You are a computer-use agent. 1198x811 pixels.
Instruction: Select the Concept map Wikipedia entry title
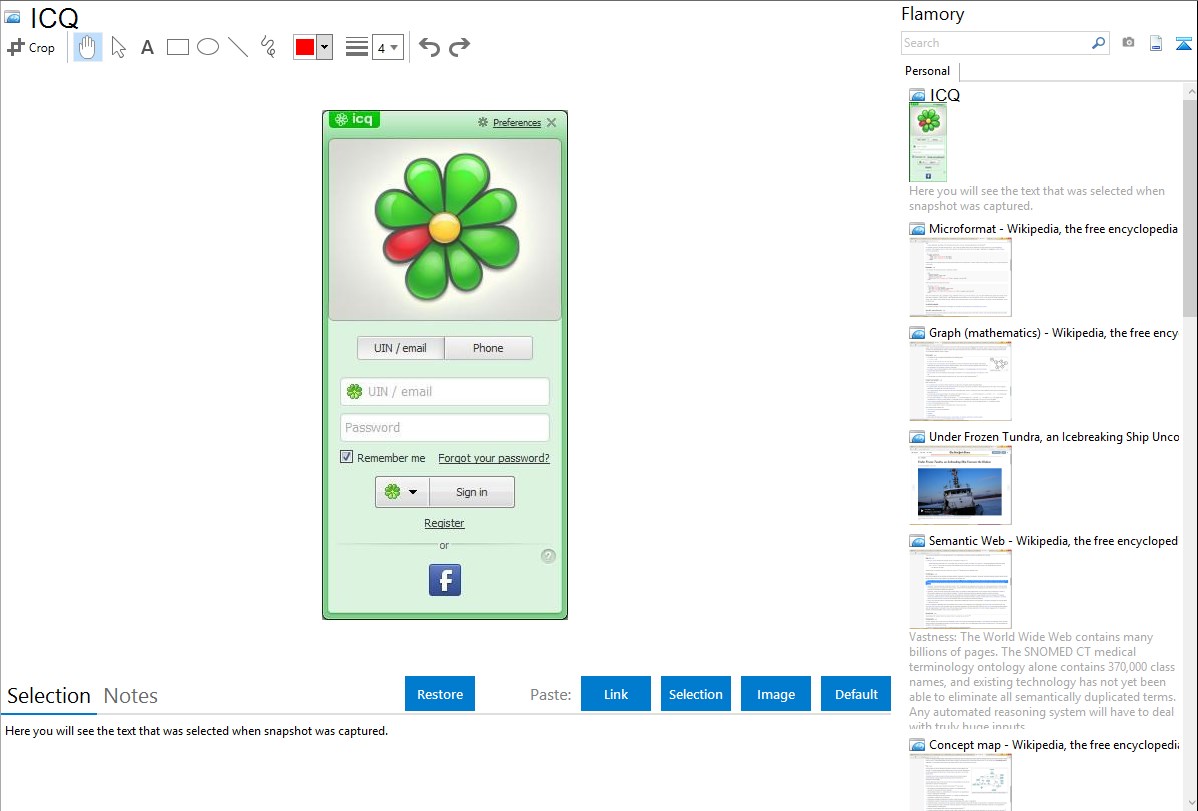pos(1053,744)
